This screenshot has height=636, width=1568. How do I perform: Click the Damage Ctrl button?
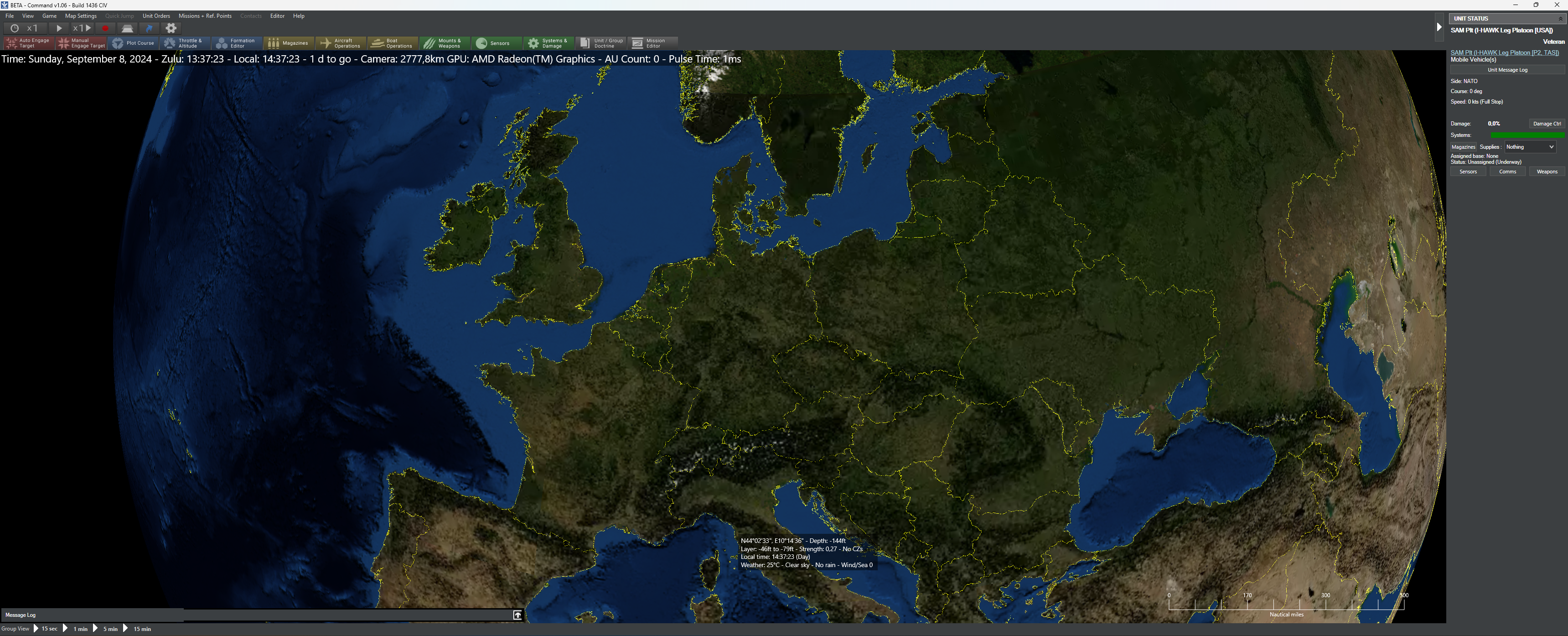(x=1546, y=124)
